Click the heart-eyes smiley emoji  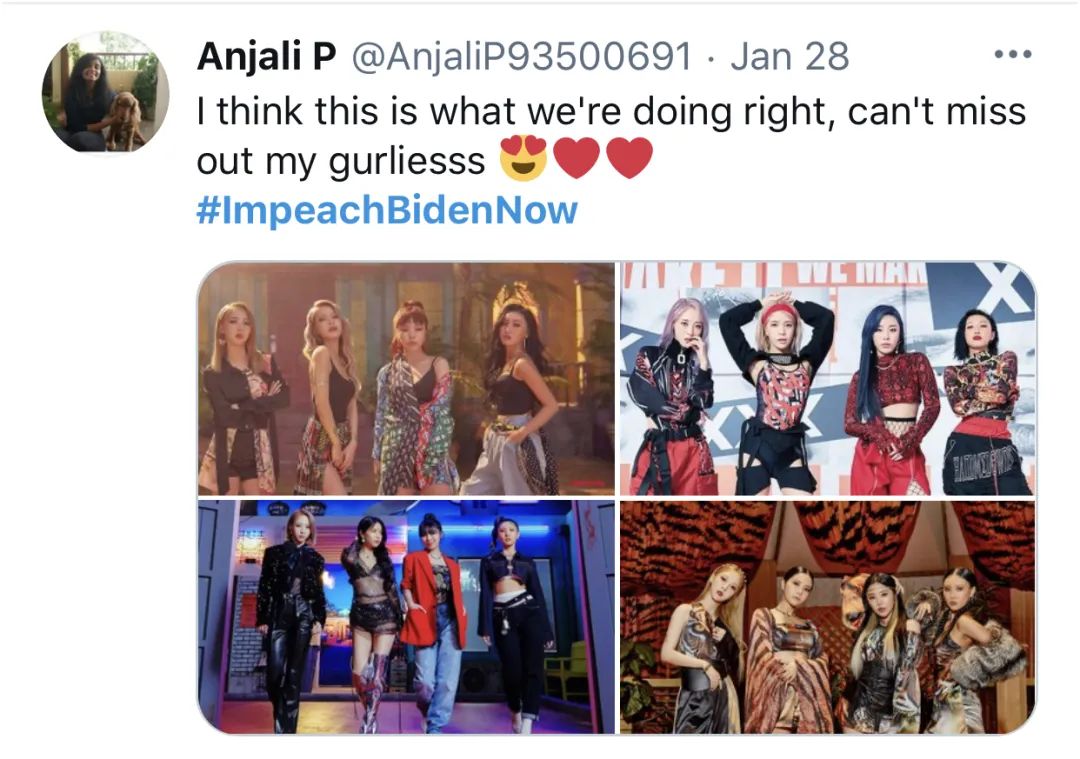(523, 158)
